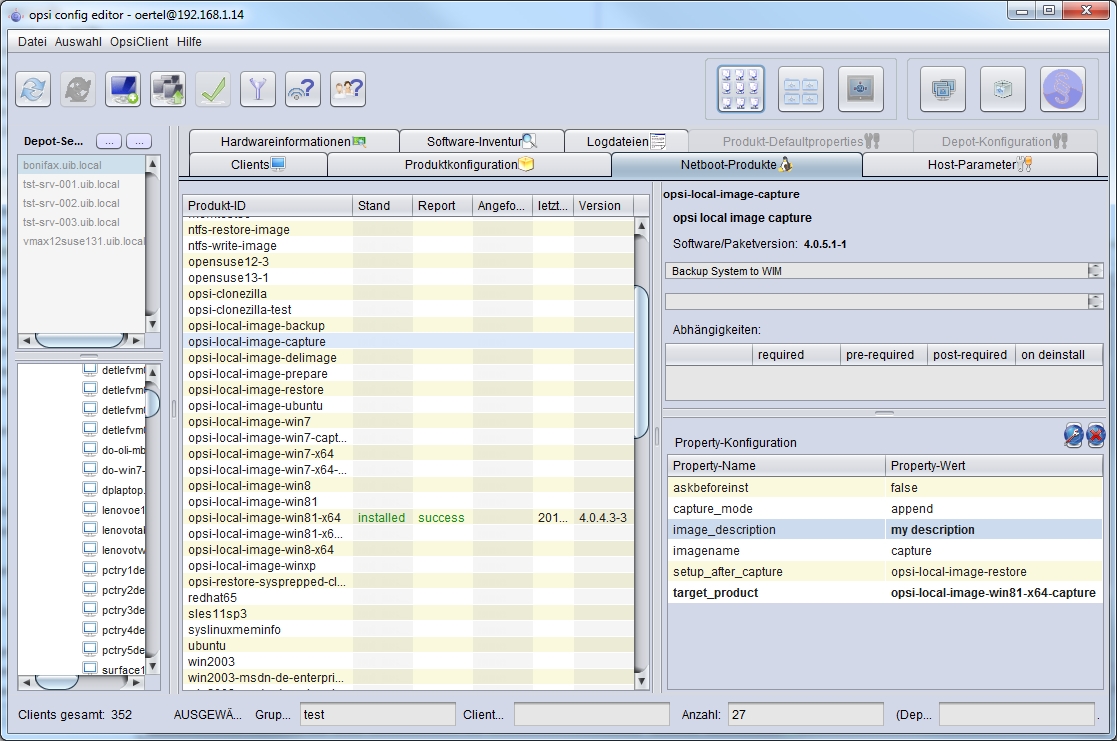Click the stacked monitors group actions icon
1117x741 pixels.
tap(943, 89)
